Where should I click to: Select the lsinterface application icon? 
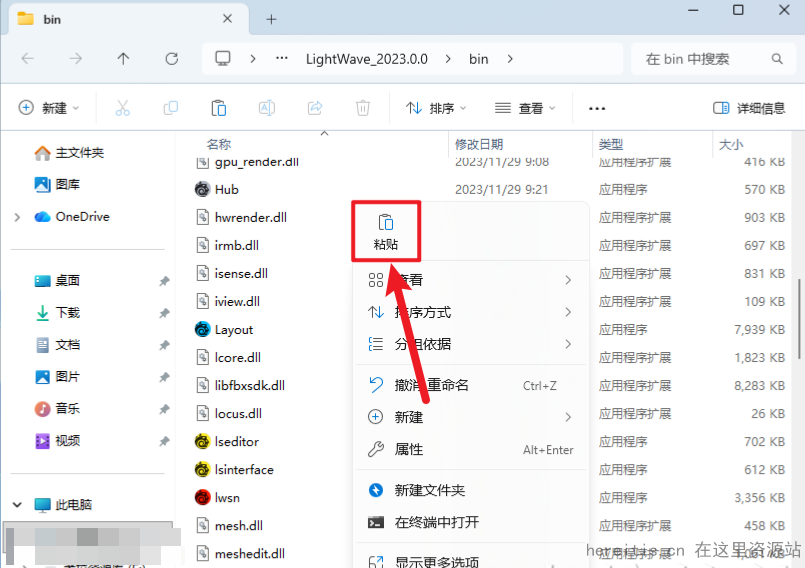(x=202, y=469)
